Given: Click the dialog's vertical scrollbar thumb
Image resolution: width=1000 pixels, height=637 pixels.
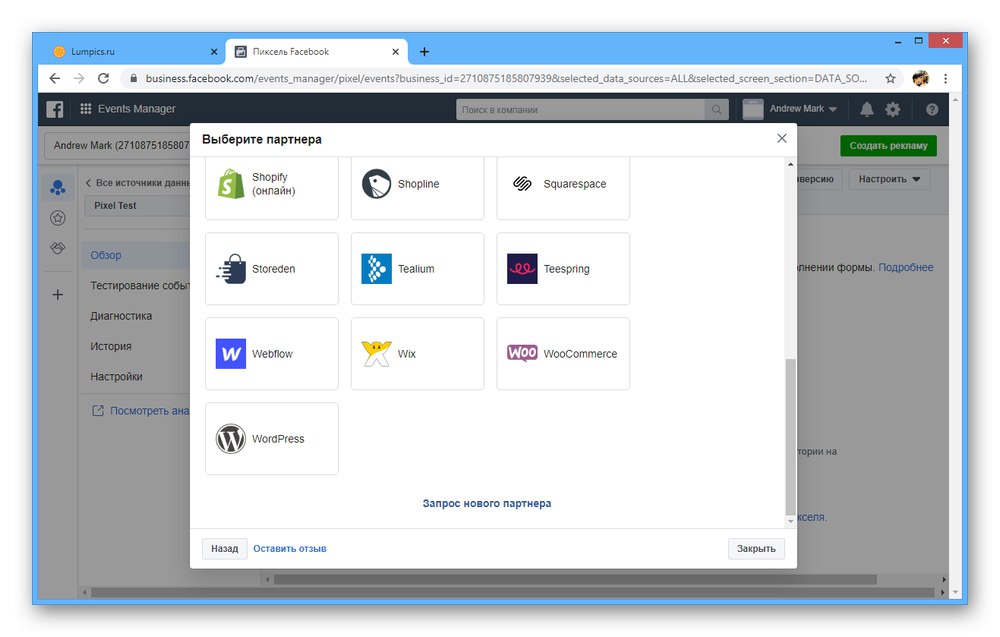Looking at the screenshot, I should [x=791, y=436].
